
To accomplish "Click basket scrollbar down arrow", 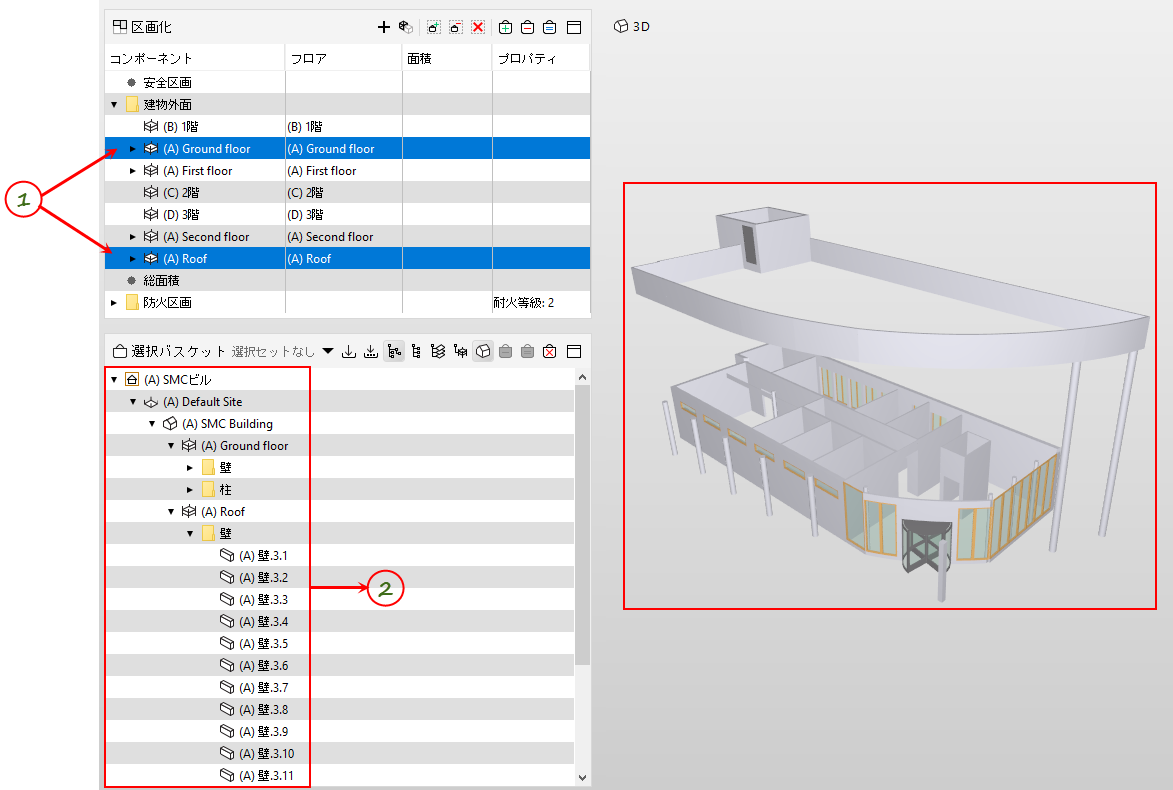I will [582, 777].
